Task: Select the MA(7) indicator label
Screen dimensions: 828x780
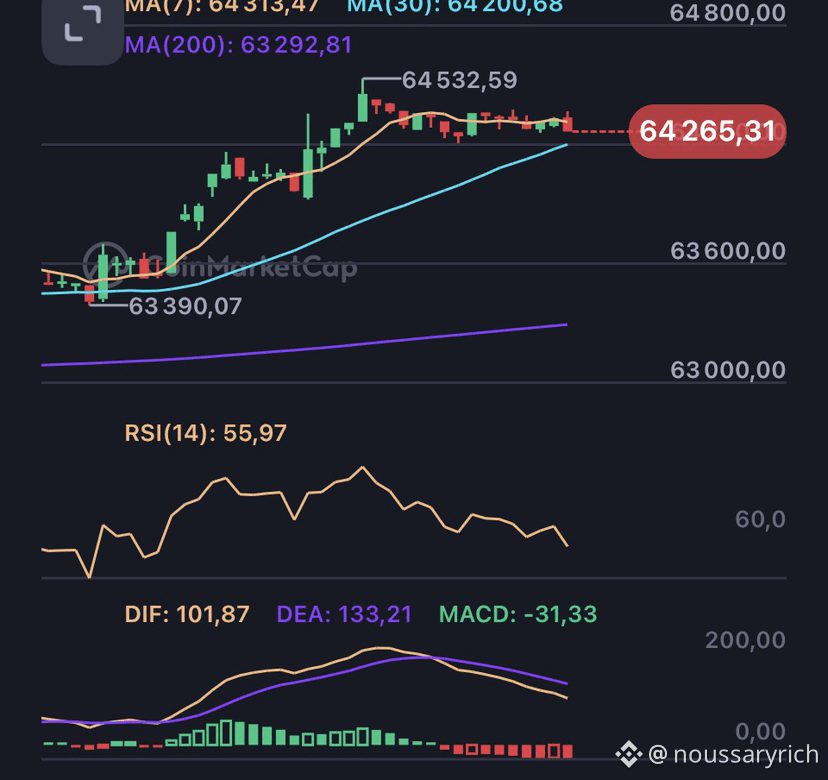Action: pos(222,6)
